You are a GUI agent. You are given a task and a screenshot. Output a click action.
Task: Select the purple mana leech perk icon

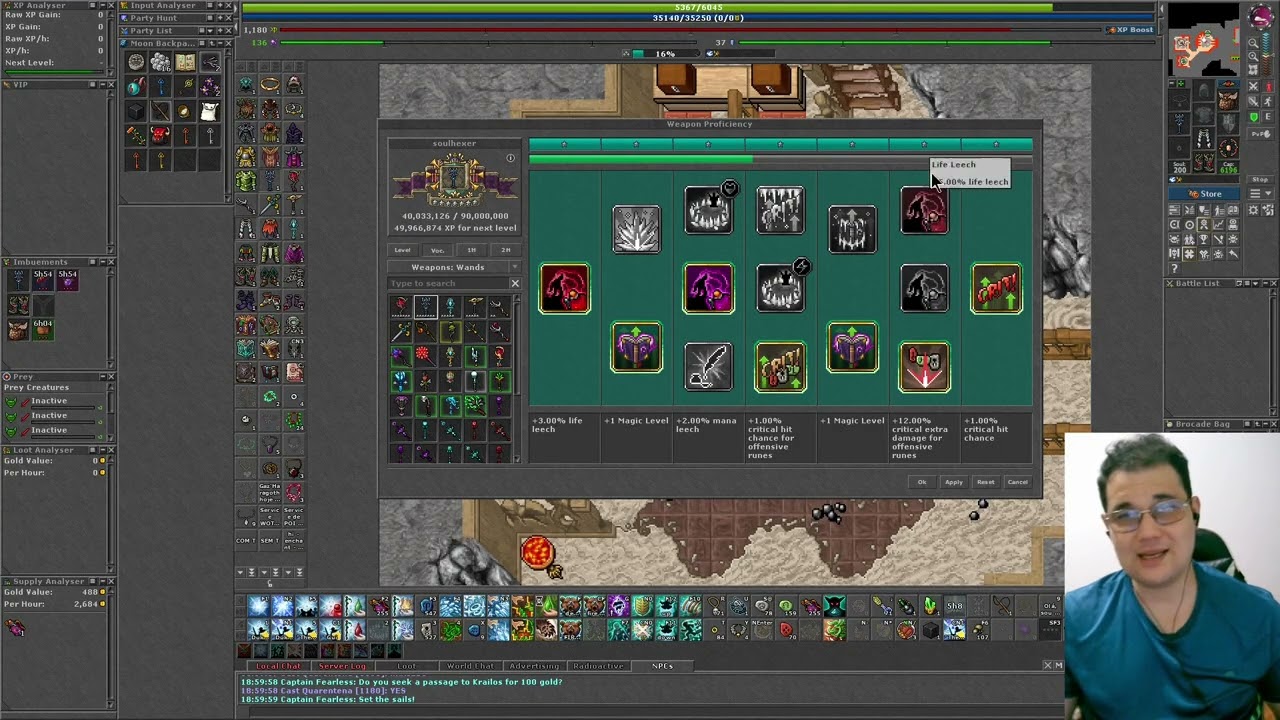point(709,289)
